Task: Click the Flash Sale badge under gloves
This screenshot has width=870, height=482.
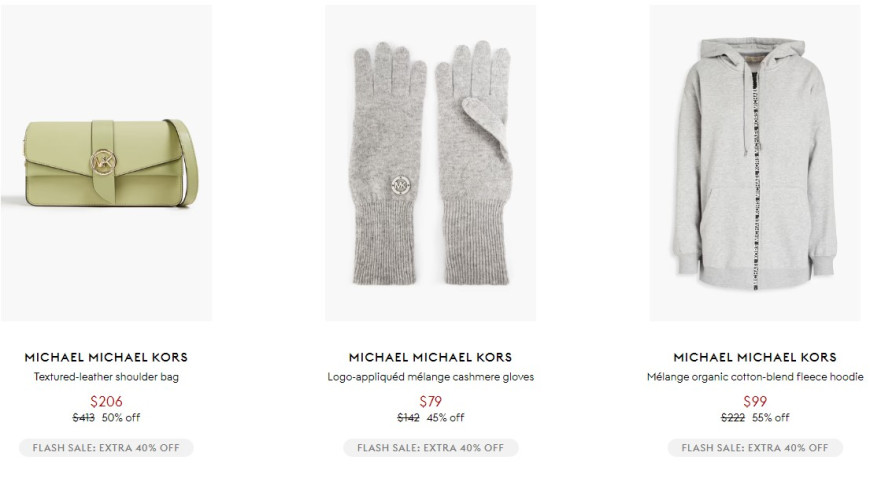Action: pyautogui.click(x=431, y=448)
